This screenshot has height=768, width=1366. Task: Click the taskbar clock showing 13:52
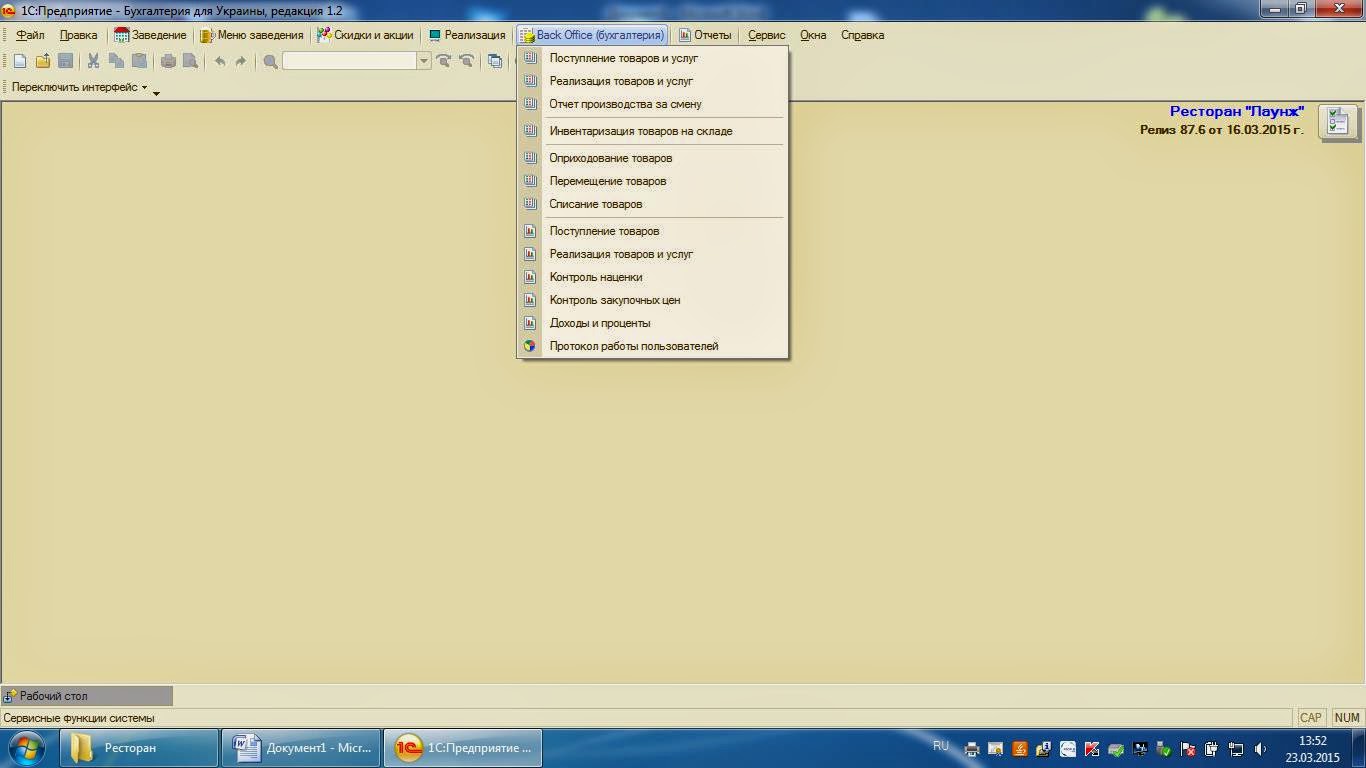click(1312, 749)
